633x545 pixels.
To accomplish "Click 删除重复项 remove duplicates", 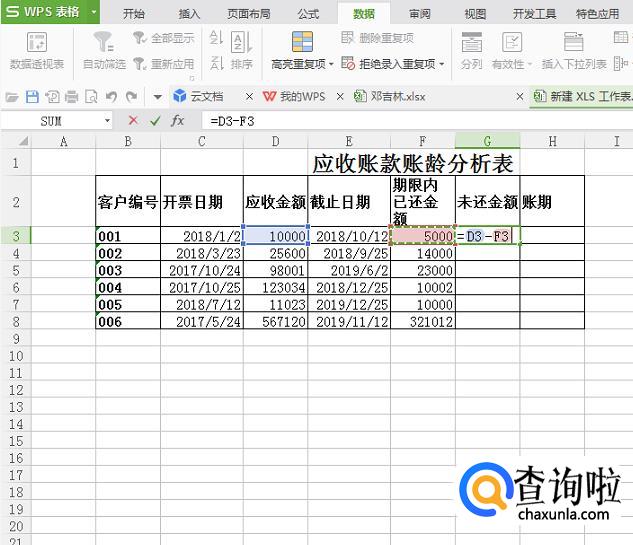I will tap(377, 38).
